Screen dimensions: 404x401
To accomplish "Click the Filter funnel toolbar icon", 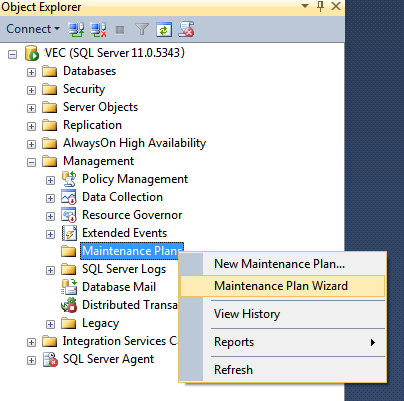I will 142,29.
